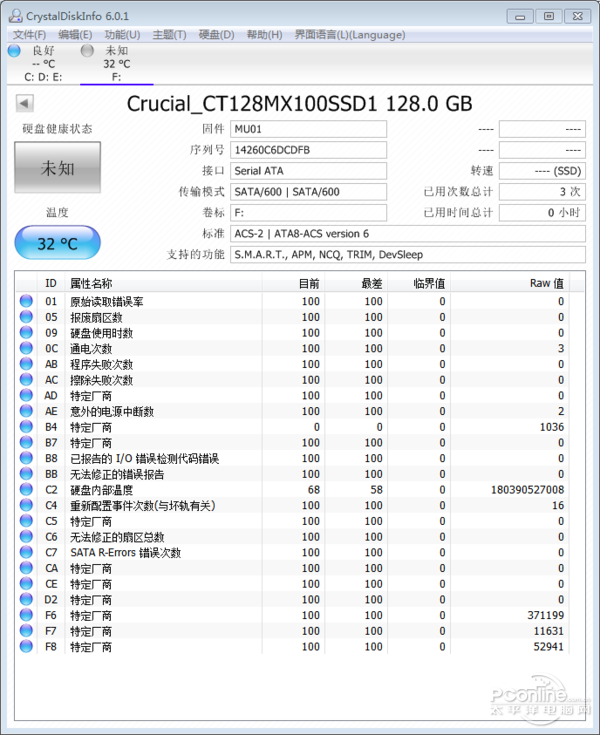Click the 临界值 column header
This screenshot has height=735, width=600.
click(x=419, y=283)
